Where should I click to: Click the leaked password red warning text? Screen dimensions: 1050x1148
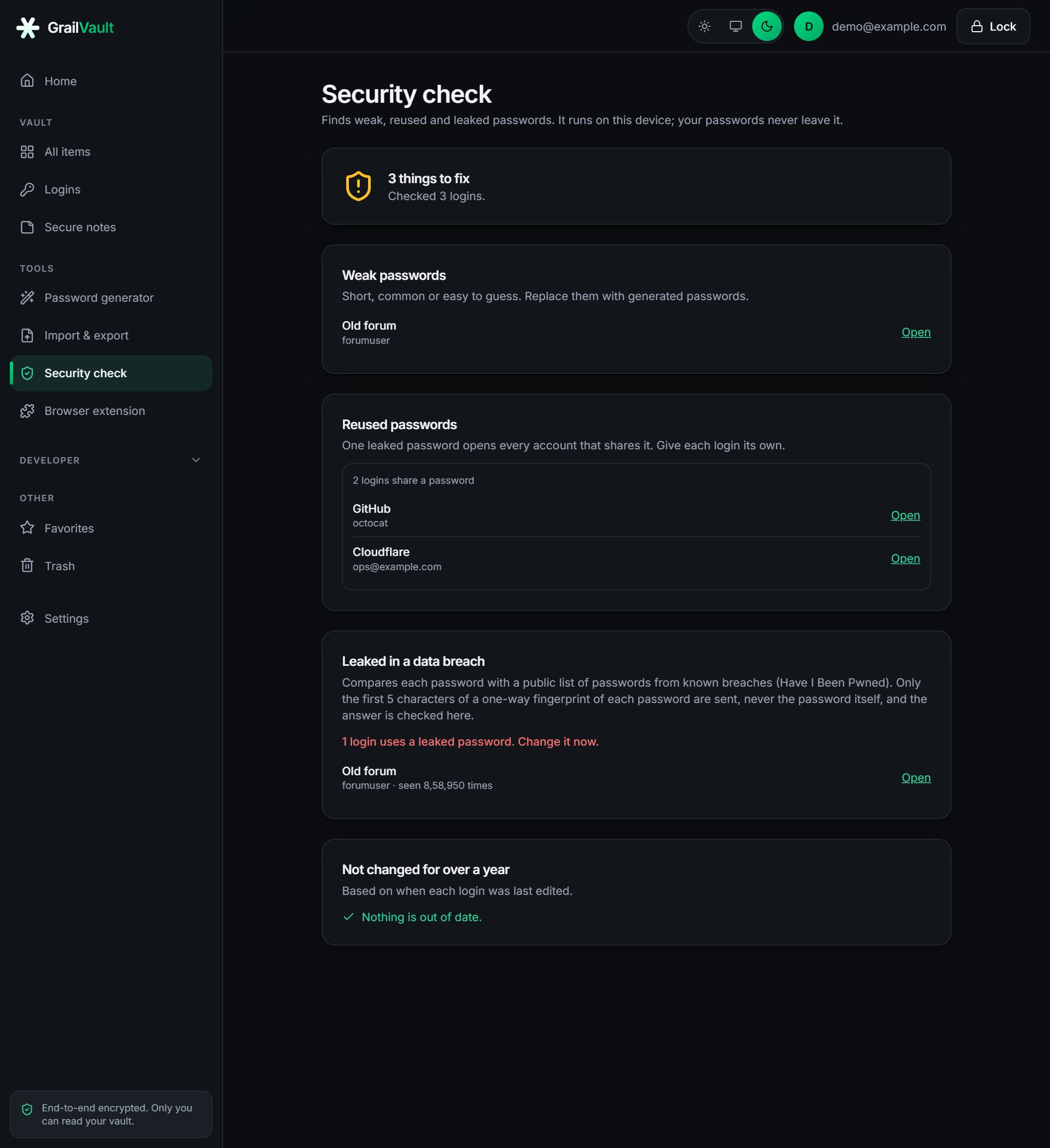(470, 741)
